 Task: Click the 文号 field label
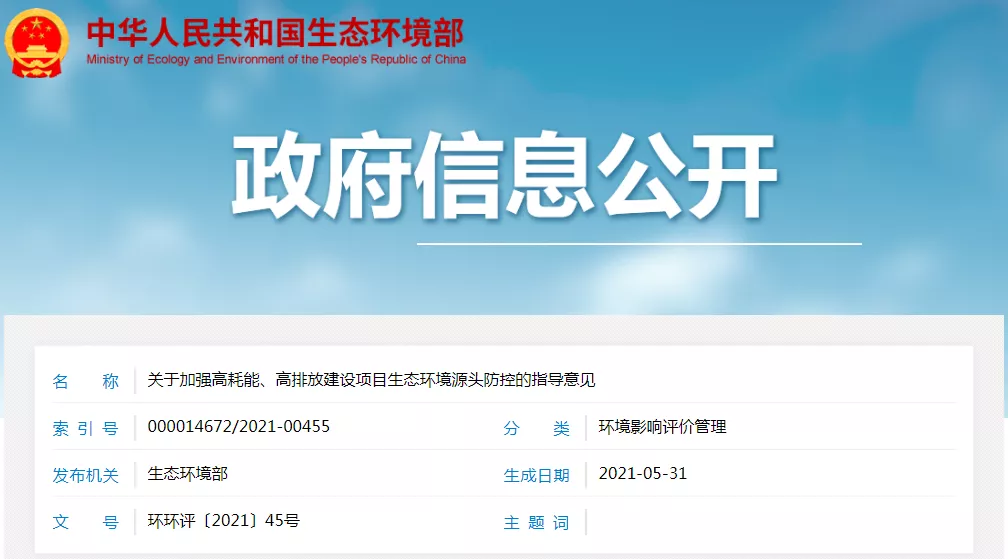point(85,522)
